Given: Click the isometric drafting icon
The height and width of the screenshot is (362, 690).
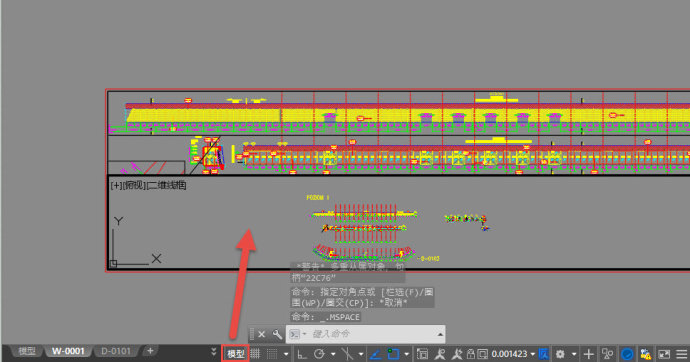Looking at the screenshot, I should point(347,354).
